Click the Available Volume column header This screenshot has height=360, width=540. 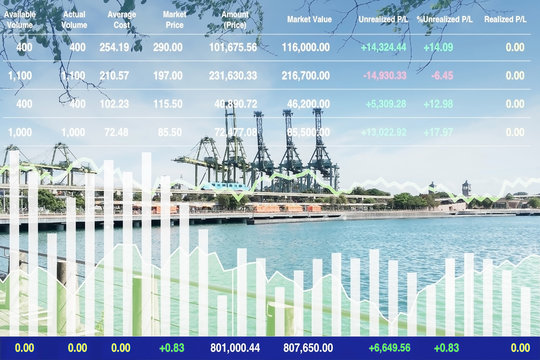(x=20, y=20)
